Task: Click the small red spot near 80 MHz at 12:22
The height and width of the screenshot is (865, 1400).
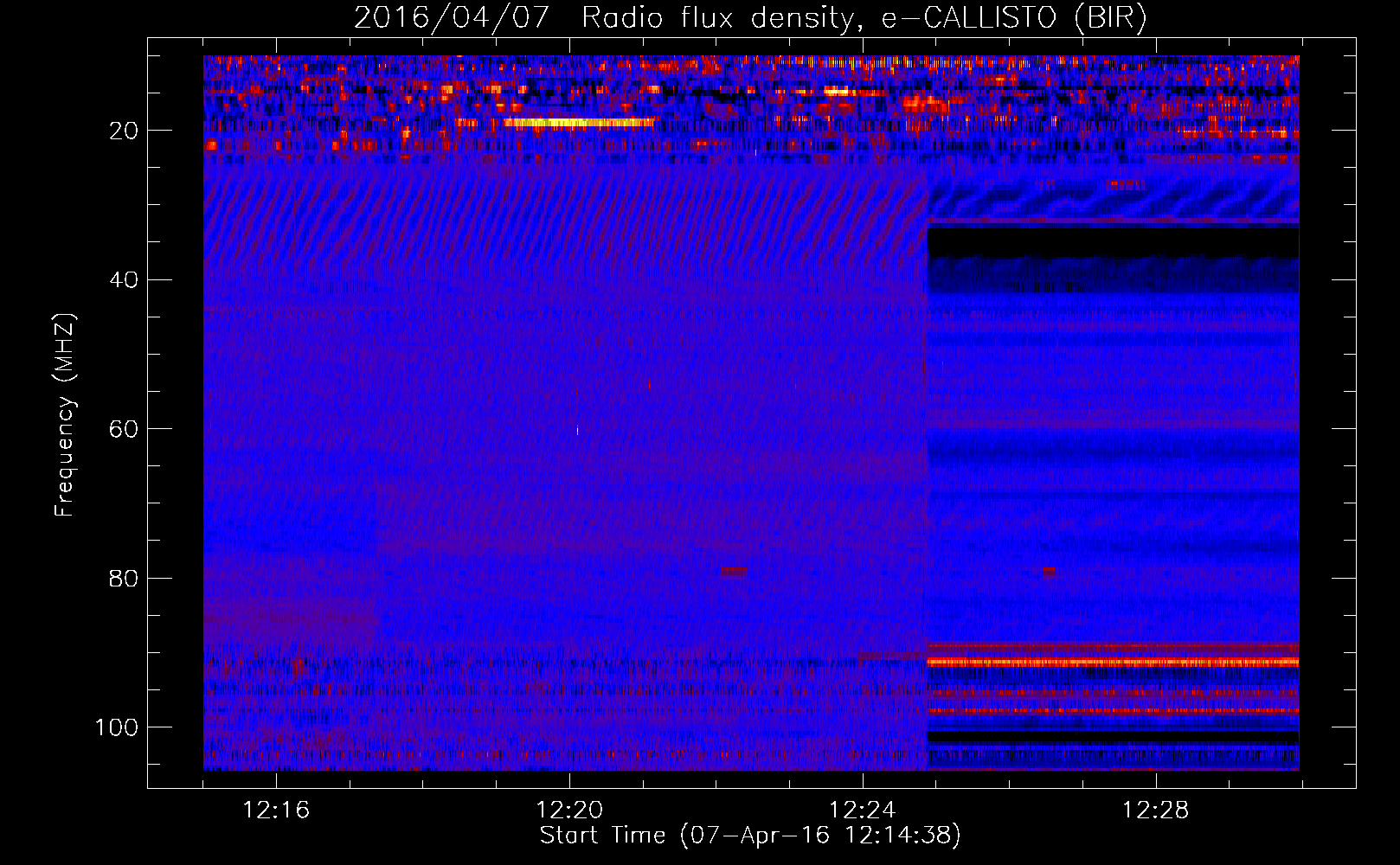Action: [734, 571]
